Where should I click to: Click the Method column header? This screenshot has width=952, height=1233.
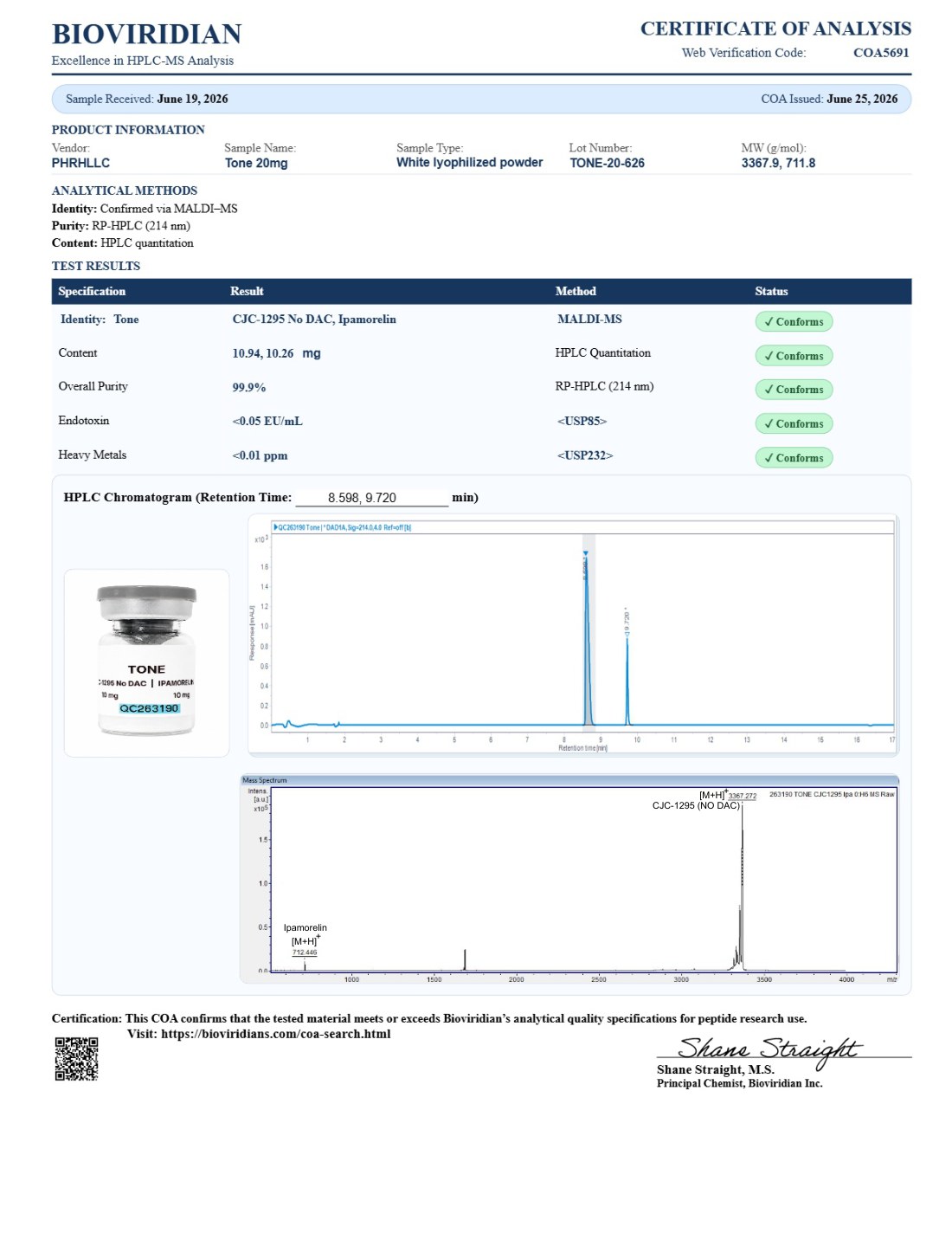click(576, 292)
